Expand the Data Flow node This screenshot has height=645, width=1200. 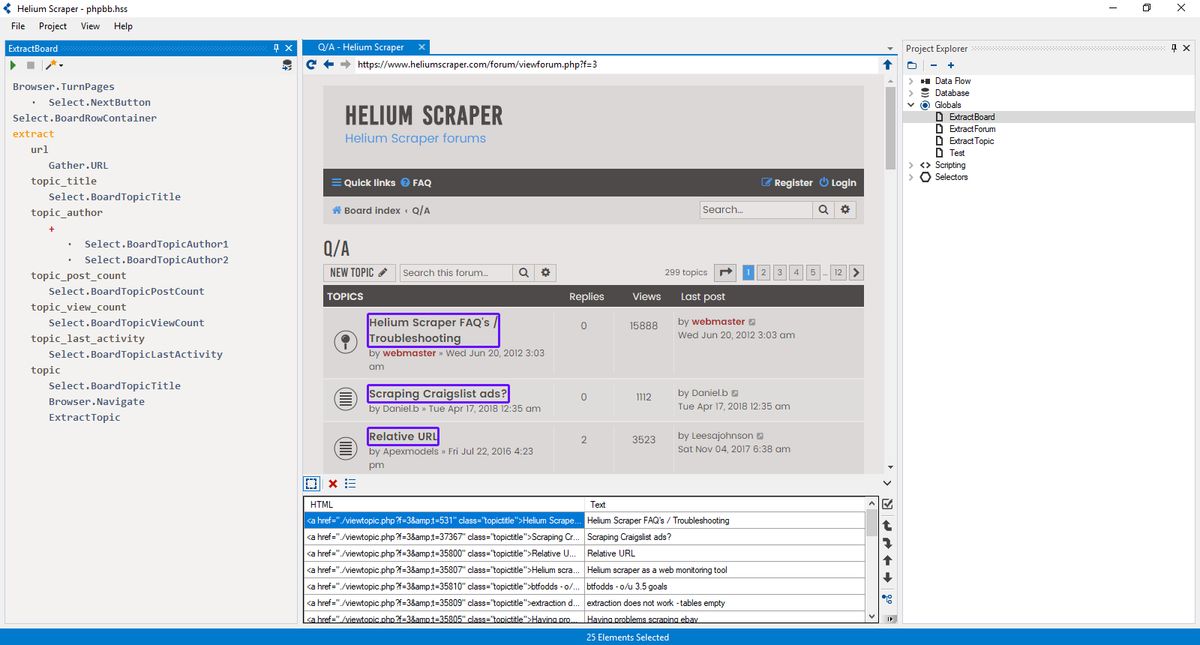point(910,80)
